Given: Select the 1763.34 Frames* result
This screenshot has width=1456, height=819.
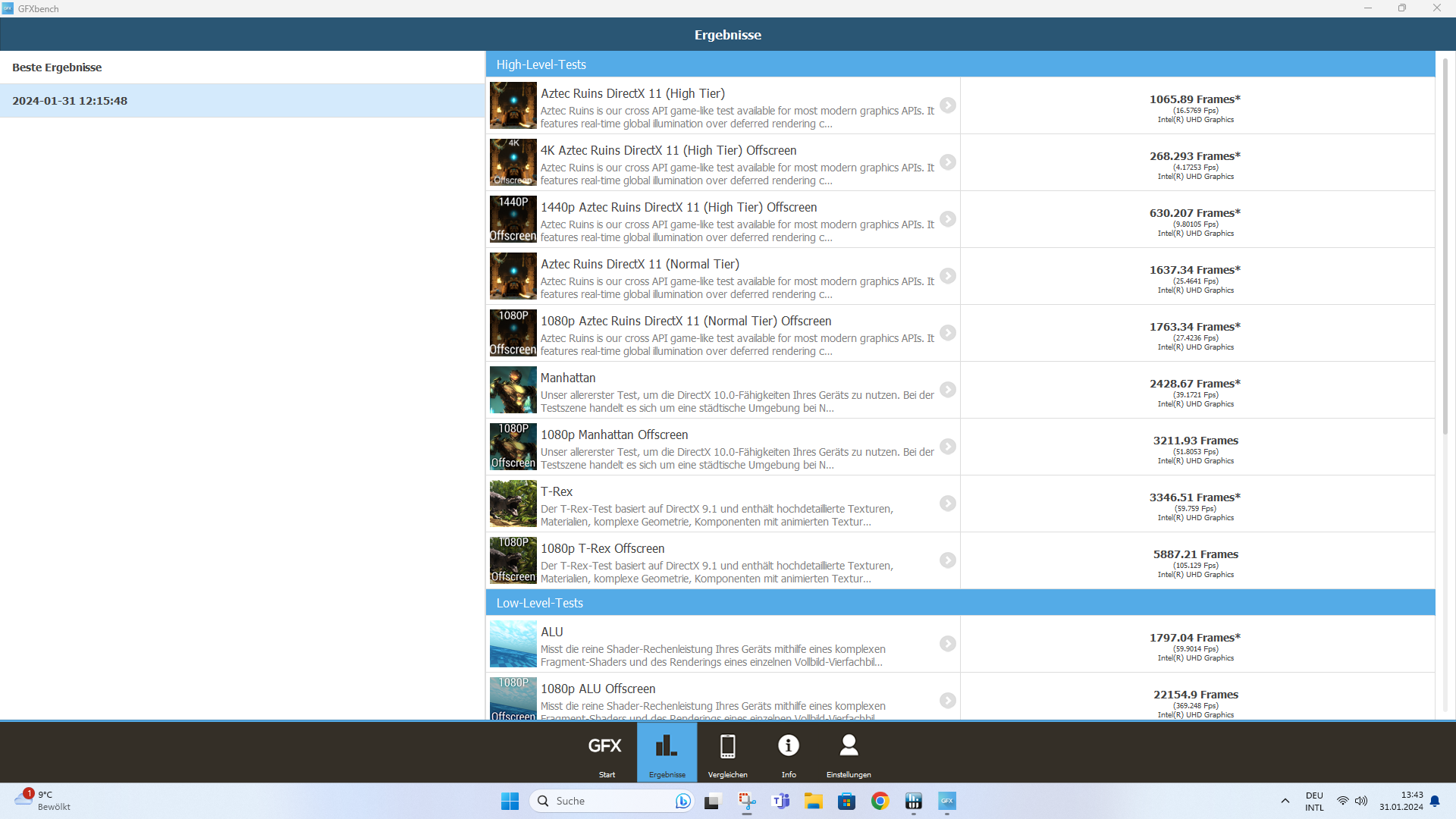Looking at the screenshot, I should 1195,327.
